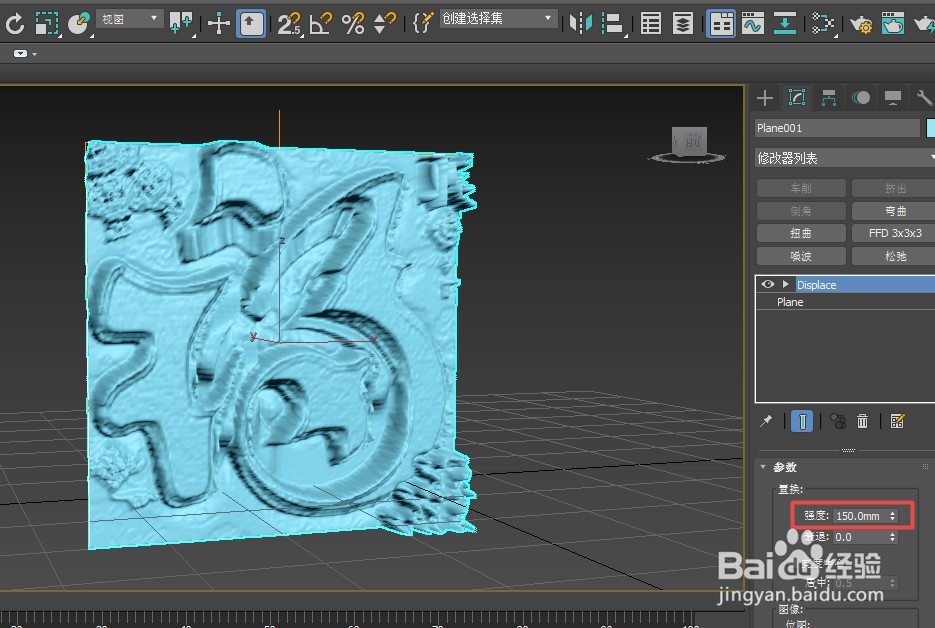Toggle the Scene Explorer icon
The height and width of the screenshot is (628, 935).
click(x=651, y=24)
